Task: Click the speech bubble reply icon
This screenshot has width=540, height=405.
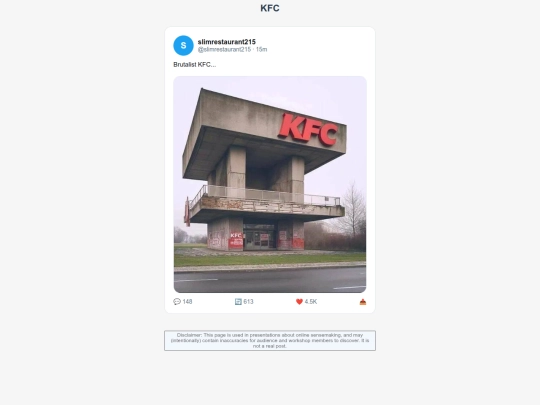Action: 177,302
